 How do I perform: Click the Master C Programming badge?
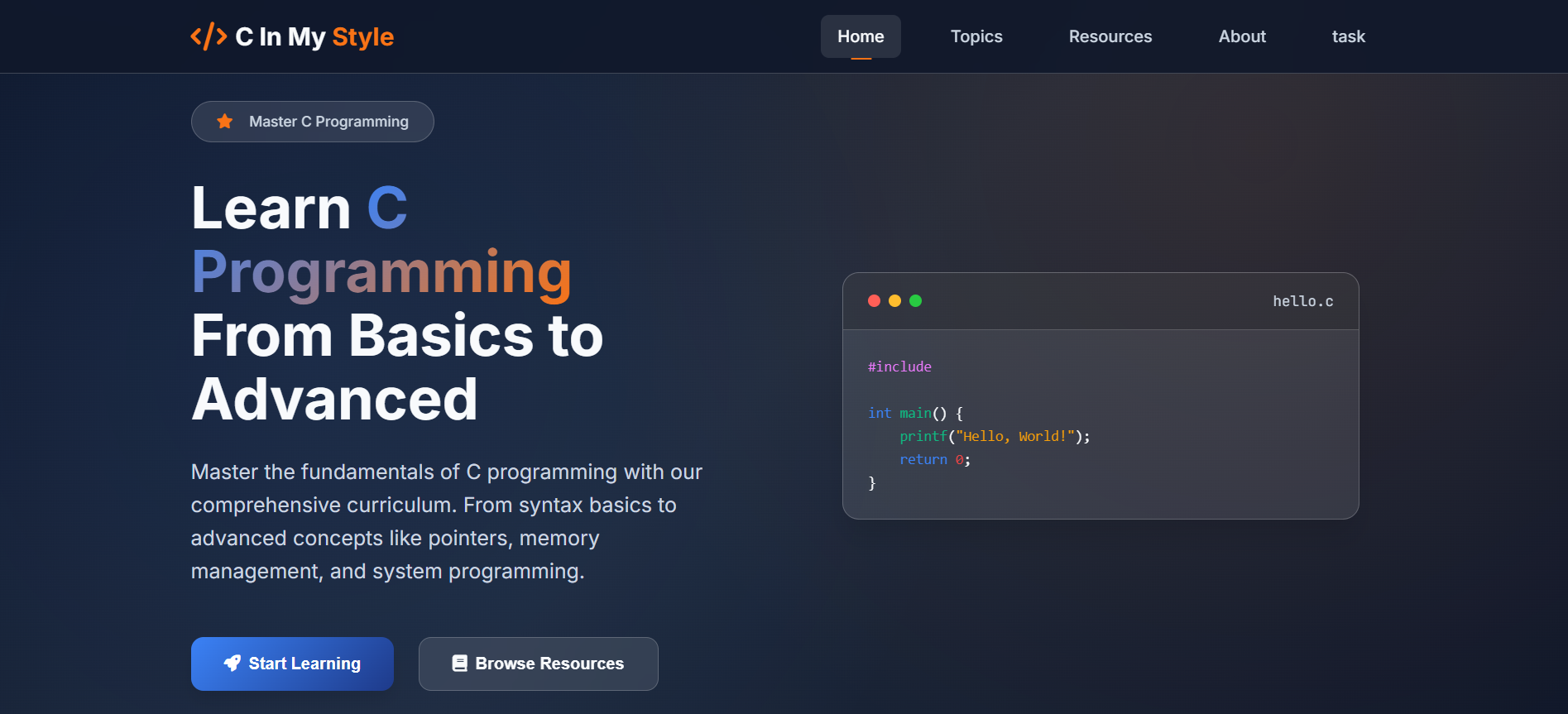click(x=313, y=122)
